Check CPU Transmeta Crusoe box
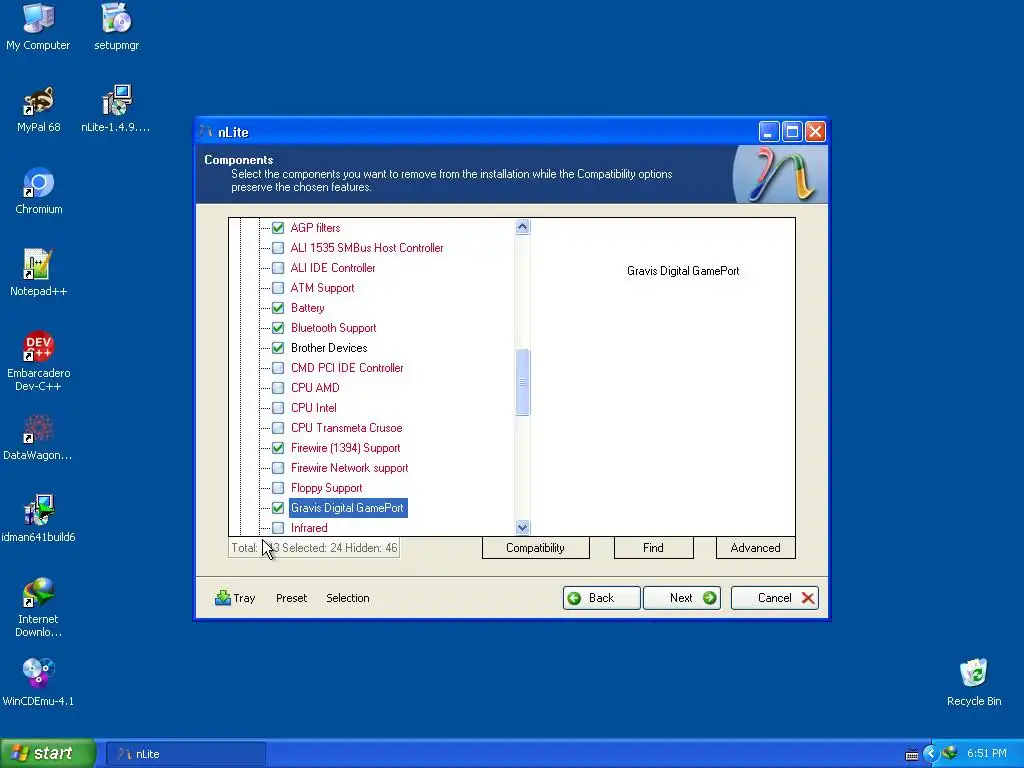Screen dimensions: 1024x768 (278, 428)
